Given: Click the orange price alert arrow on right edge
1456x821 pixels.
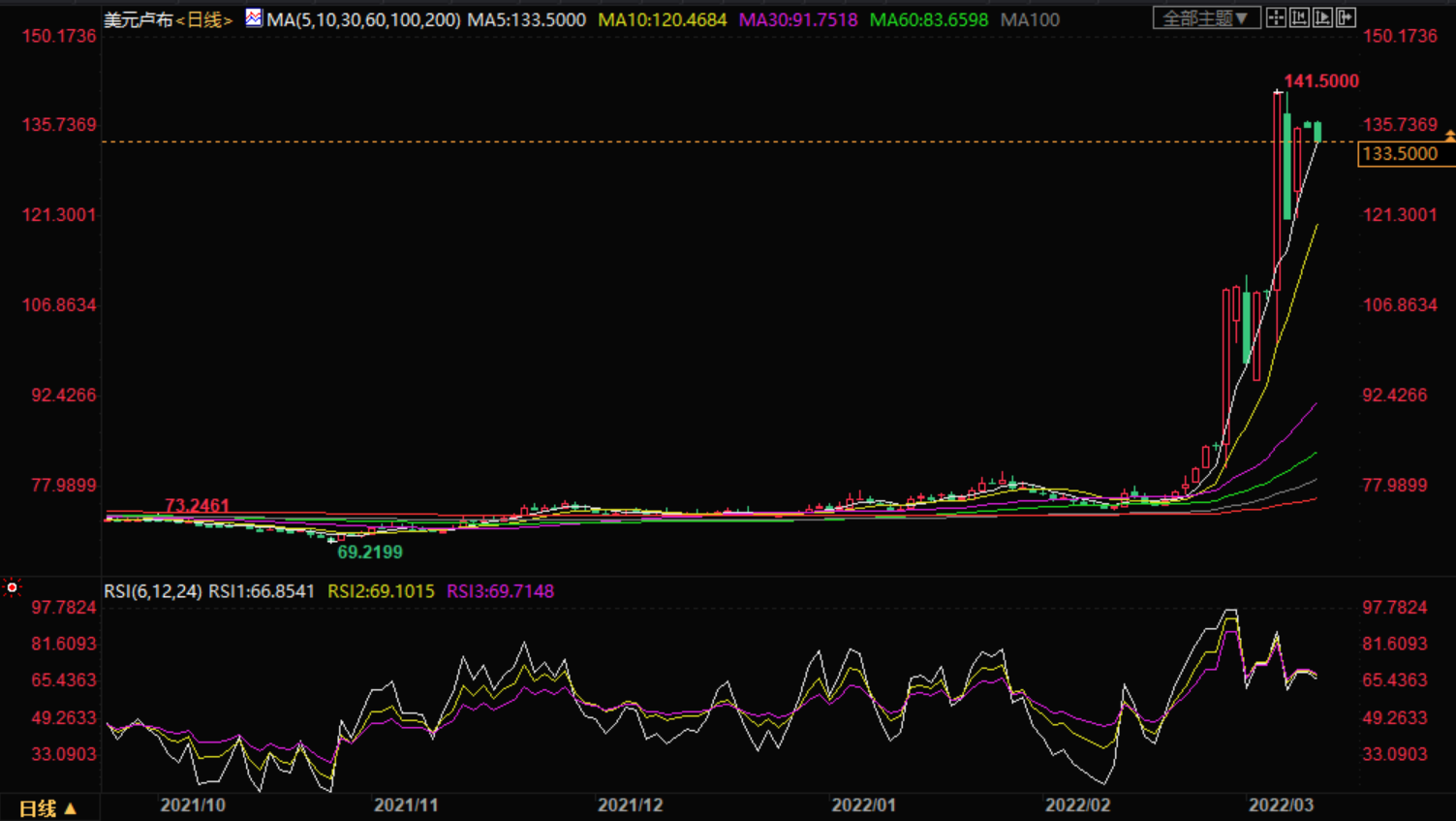Looking at the screenshot, I should [1449, 136].
